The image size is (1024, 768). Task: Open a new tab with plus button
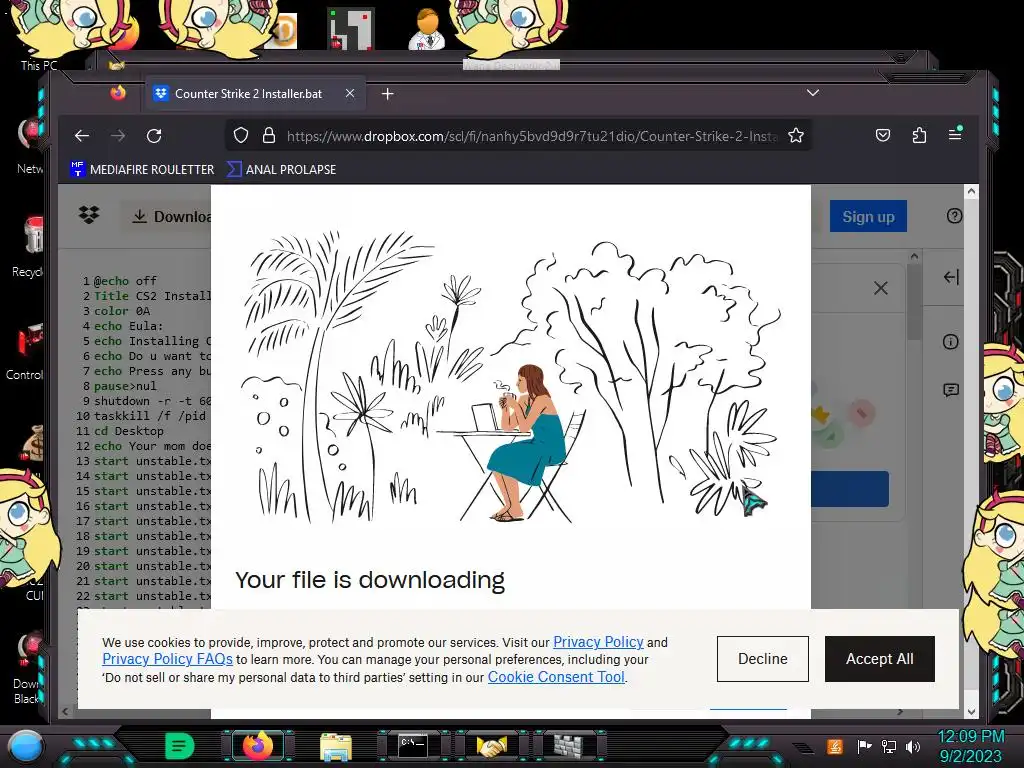coord(387,94)
